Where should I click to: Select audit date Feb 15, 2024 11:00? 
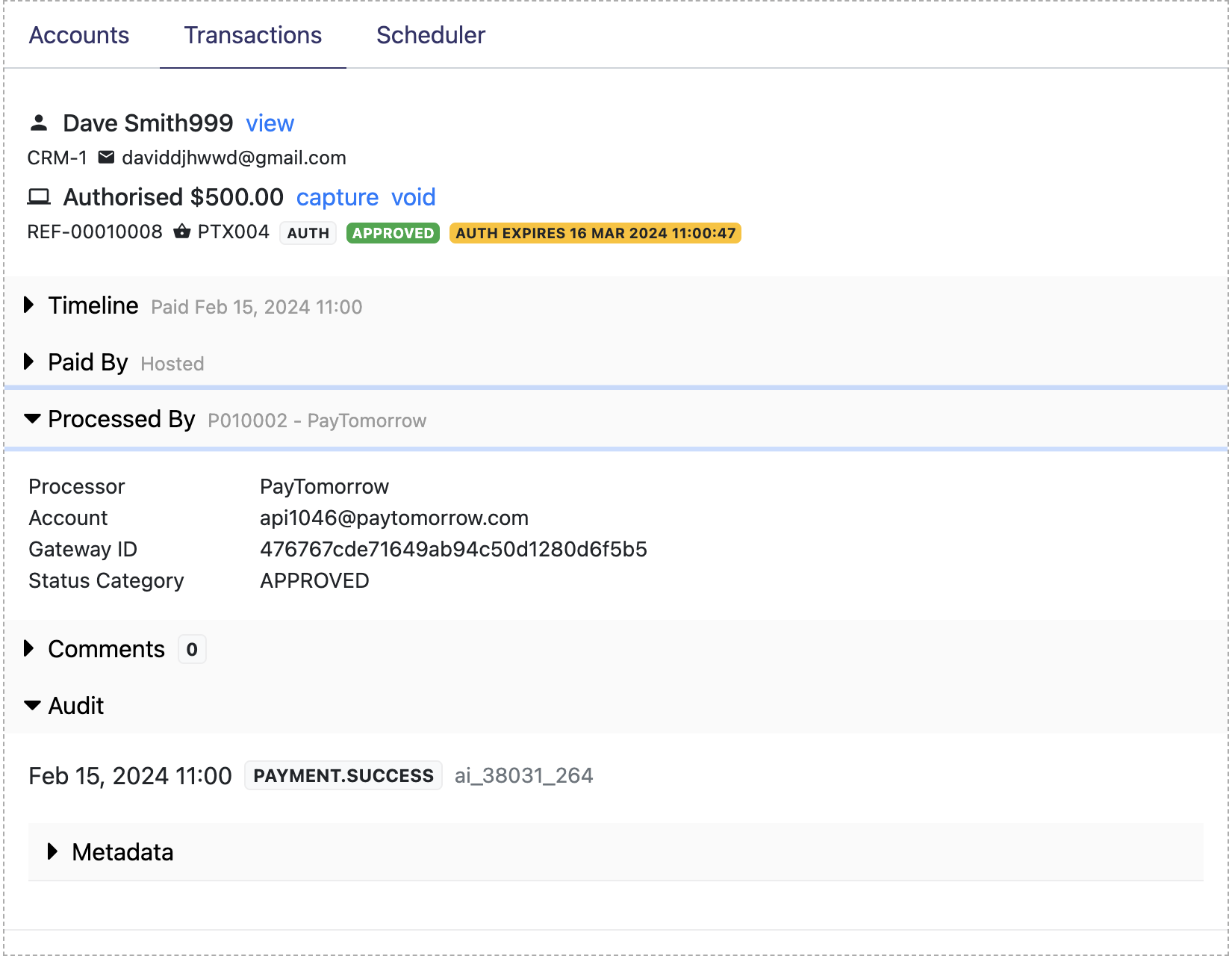[130, 776]
